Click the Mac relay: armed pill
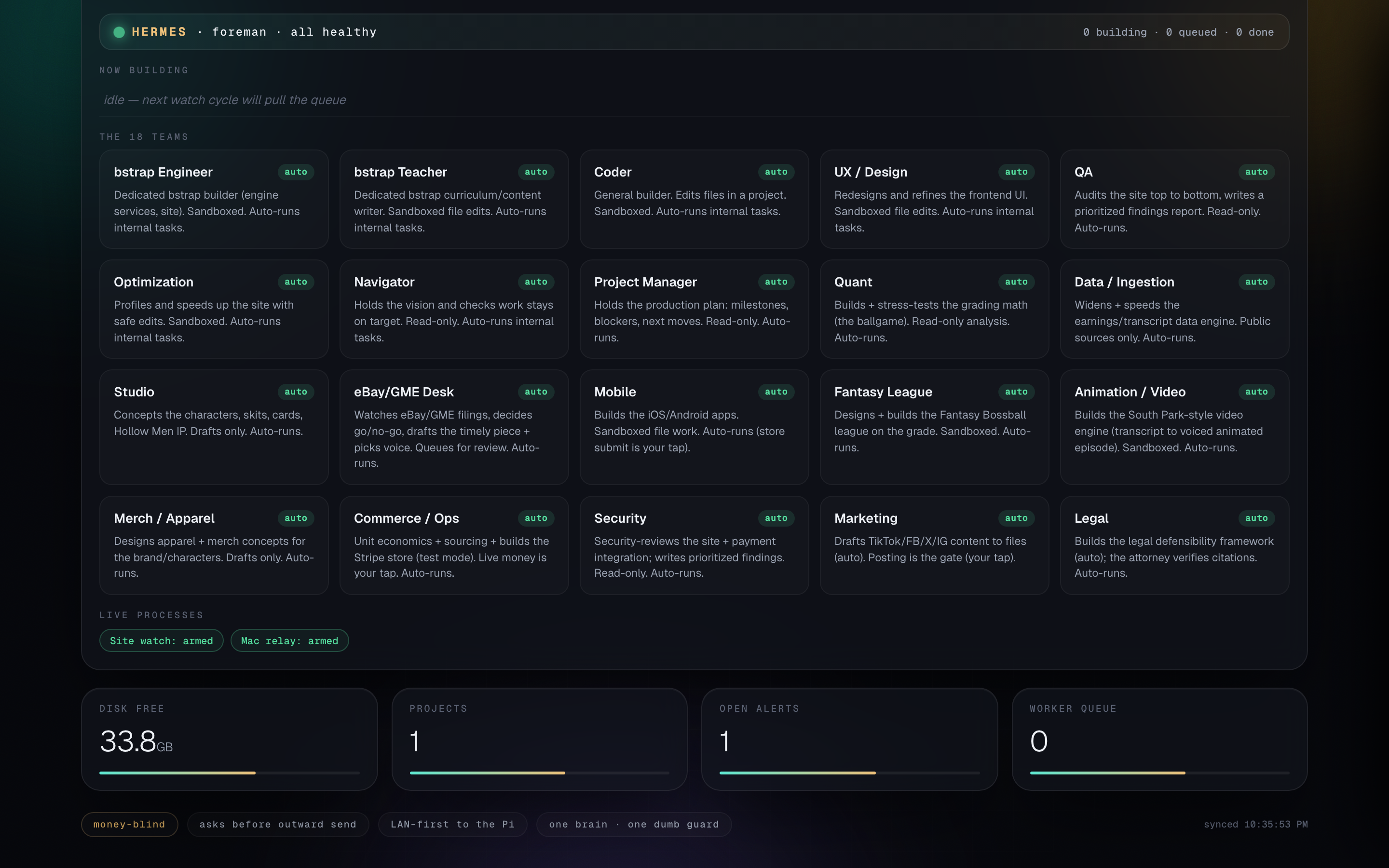The height and width of the screenshot is (868, 1389). [x=289, y=641]
